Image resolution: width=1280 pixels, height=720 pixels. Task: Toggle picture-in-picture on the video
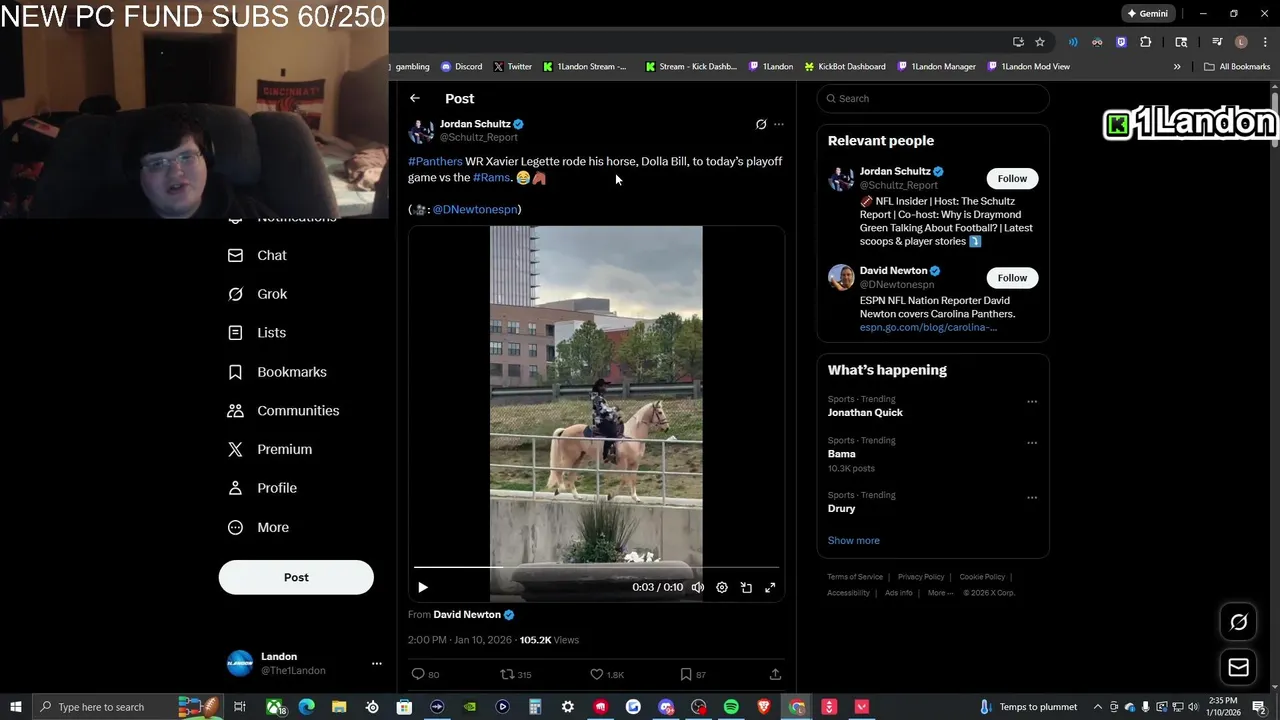click(746, 588)
